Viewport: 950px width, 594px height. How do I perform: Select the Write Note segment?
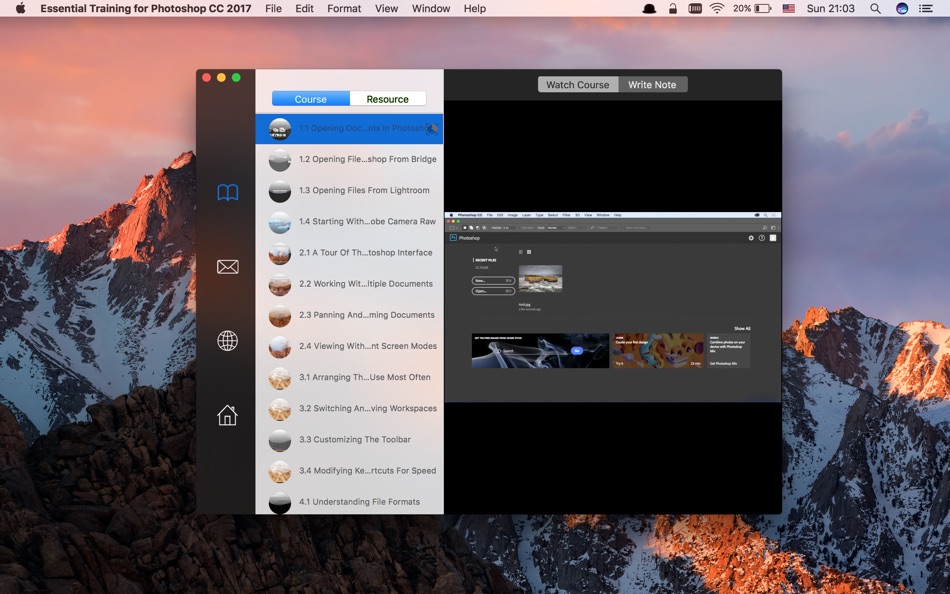tap(653, 85)
